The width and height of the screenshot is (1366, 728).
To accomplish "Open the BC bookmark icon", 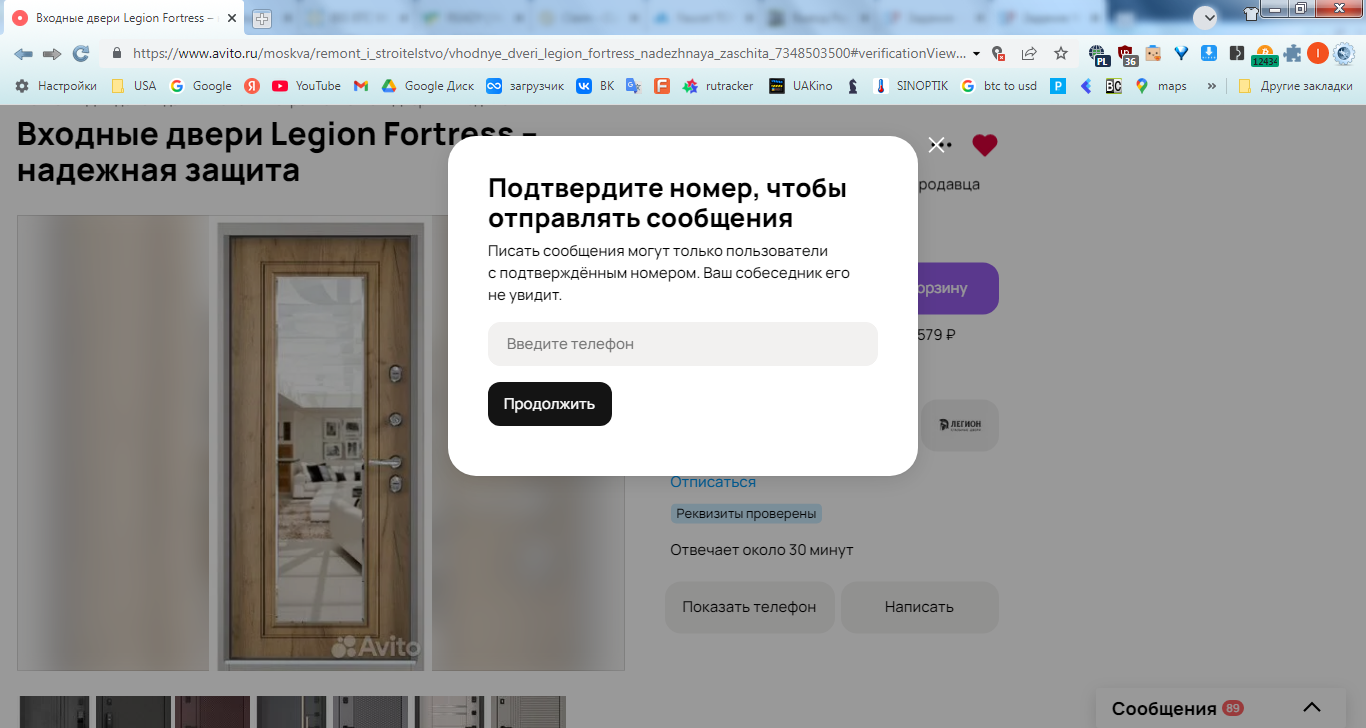I will [x=1113, y=86].
